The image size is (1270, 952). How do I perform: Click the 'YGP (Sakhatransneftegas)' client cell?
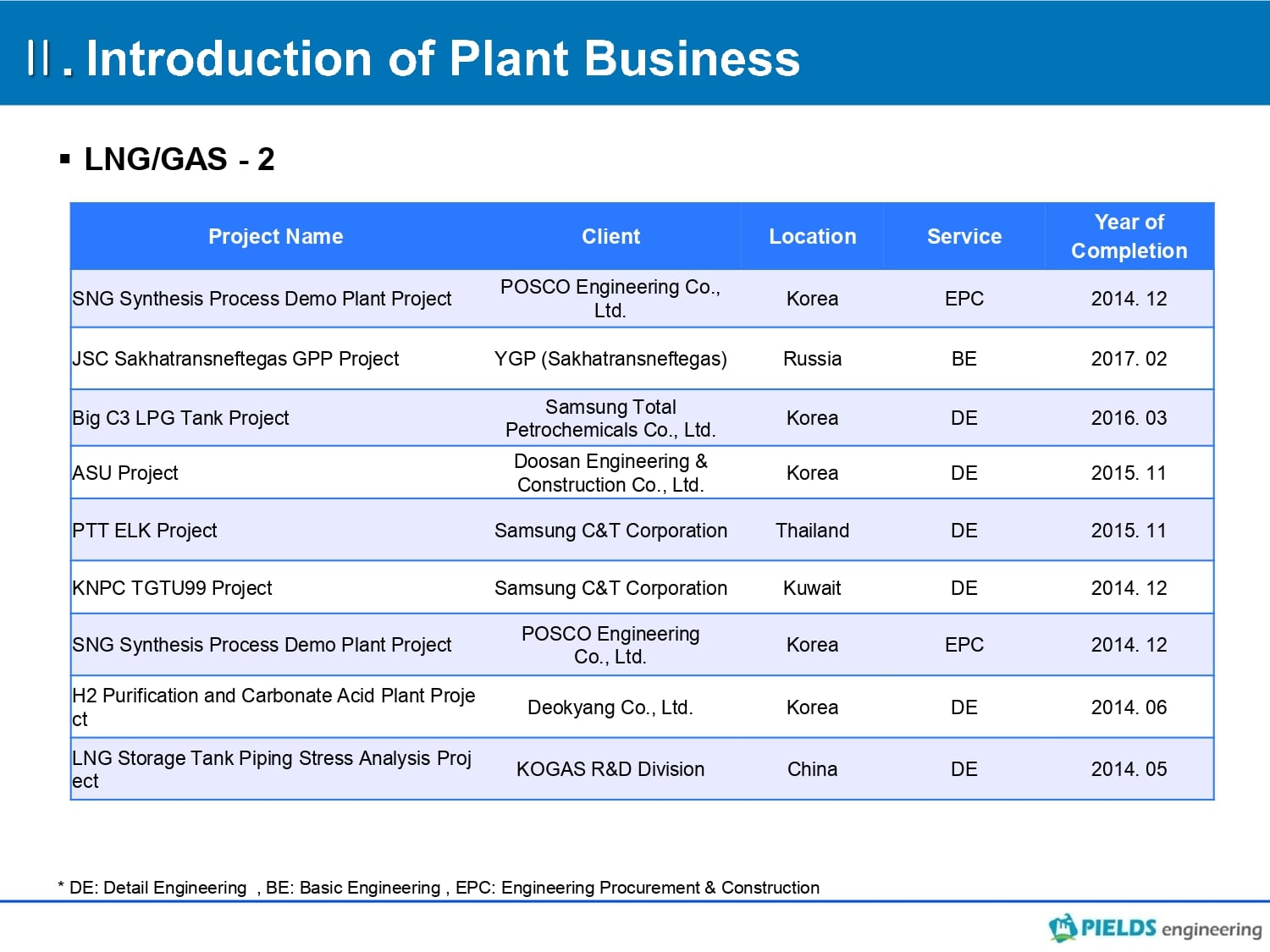tap(610, 359)
